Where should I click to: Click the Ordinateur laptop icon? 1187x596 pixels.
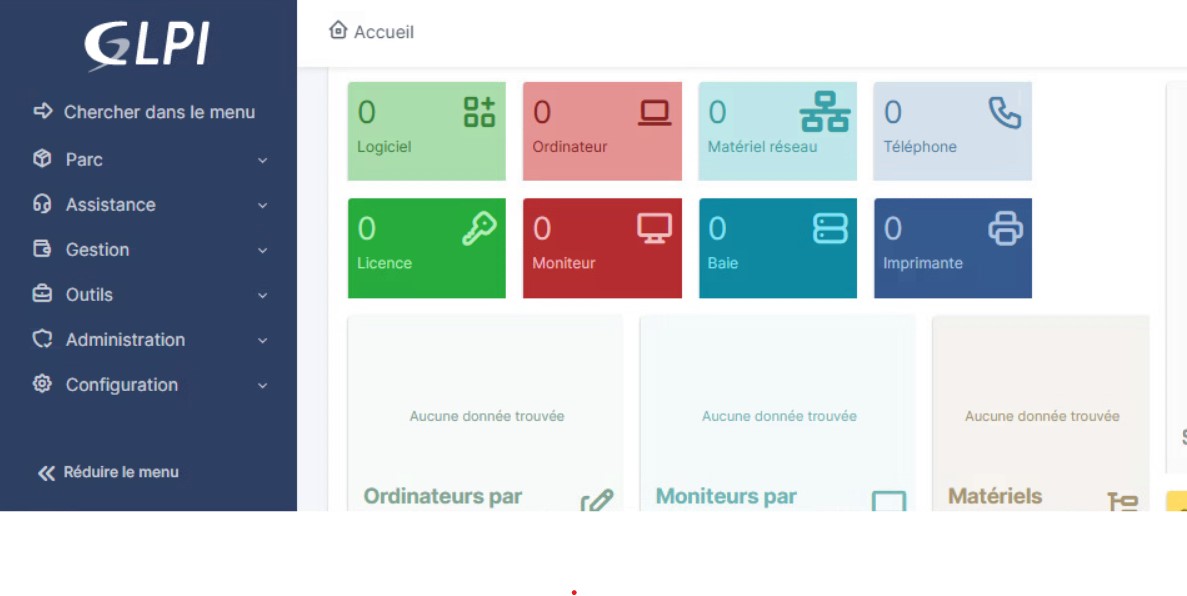(x=654, y=113)
